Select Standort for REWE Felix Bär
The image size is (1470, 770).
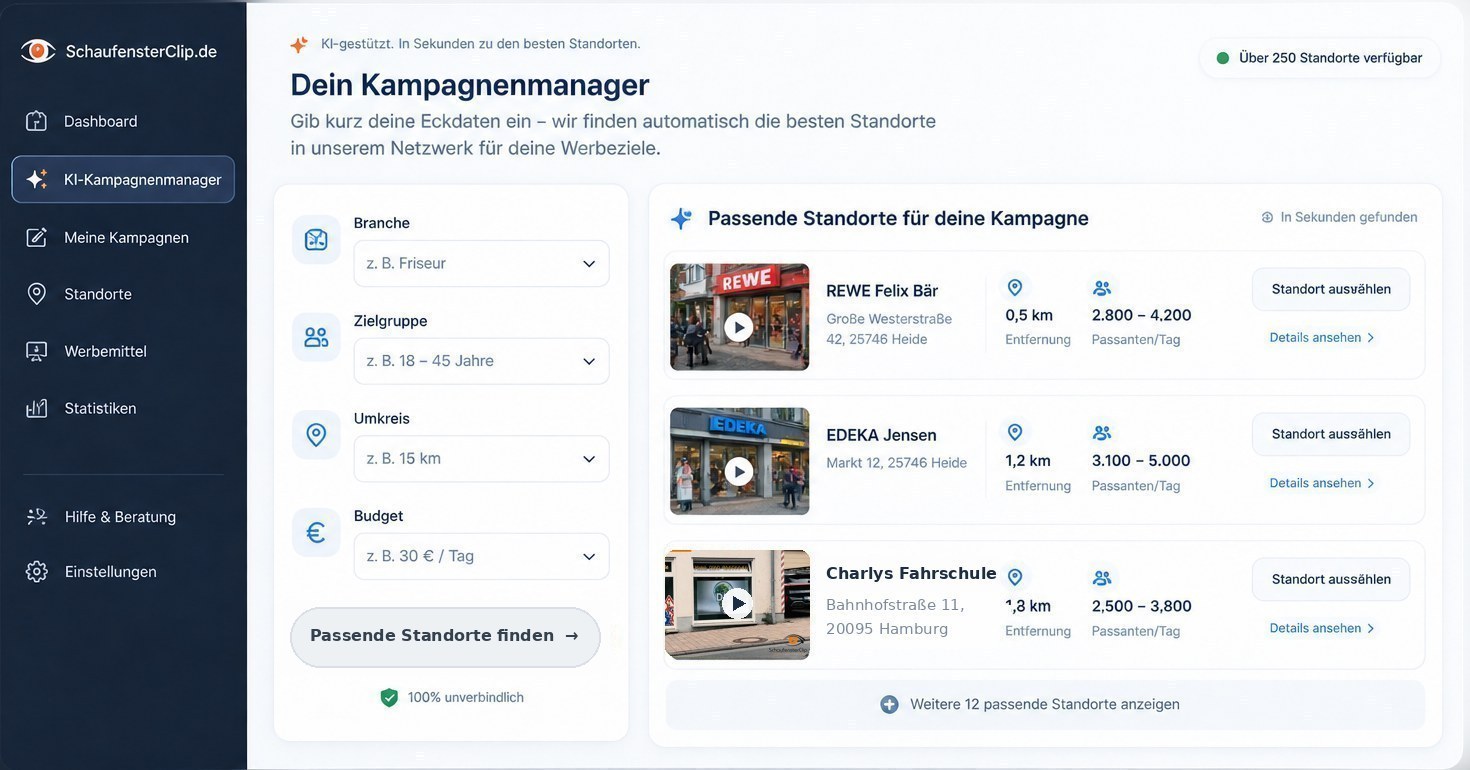(1331, 289)
